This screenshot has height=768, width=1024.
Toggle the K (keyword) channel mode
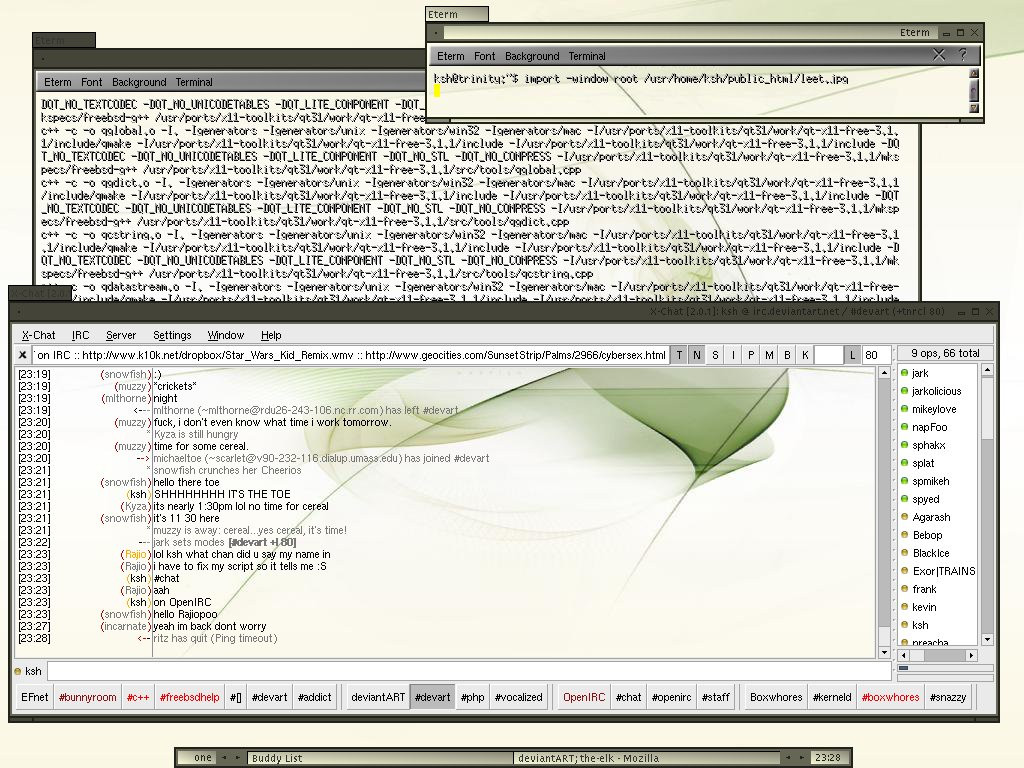(805, 355)
